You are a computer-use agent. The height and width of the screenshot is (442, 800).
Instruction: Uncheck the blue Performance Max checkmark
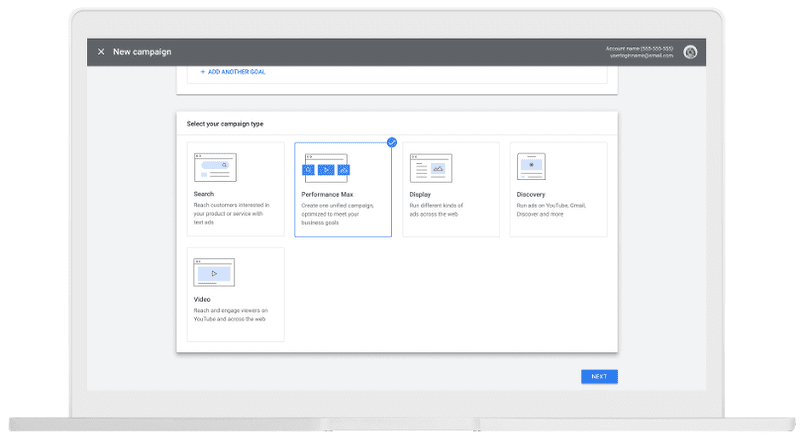point(392,142)
